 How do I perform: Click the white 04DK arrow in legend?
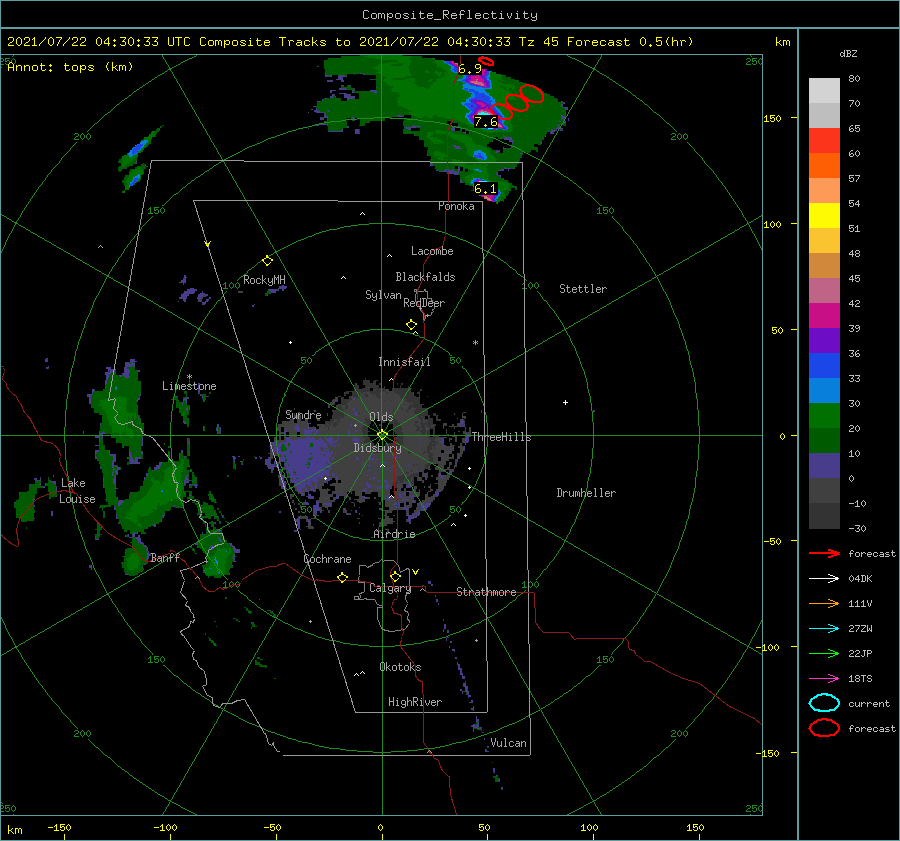[824, 579]
